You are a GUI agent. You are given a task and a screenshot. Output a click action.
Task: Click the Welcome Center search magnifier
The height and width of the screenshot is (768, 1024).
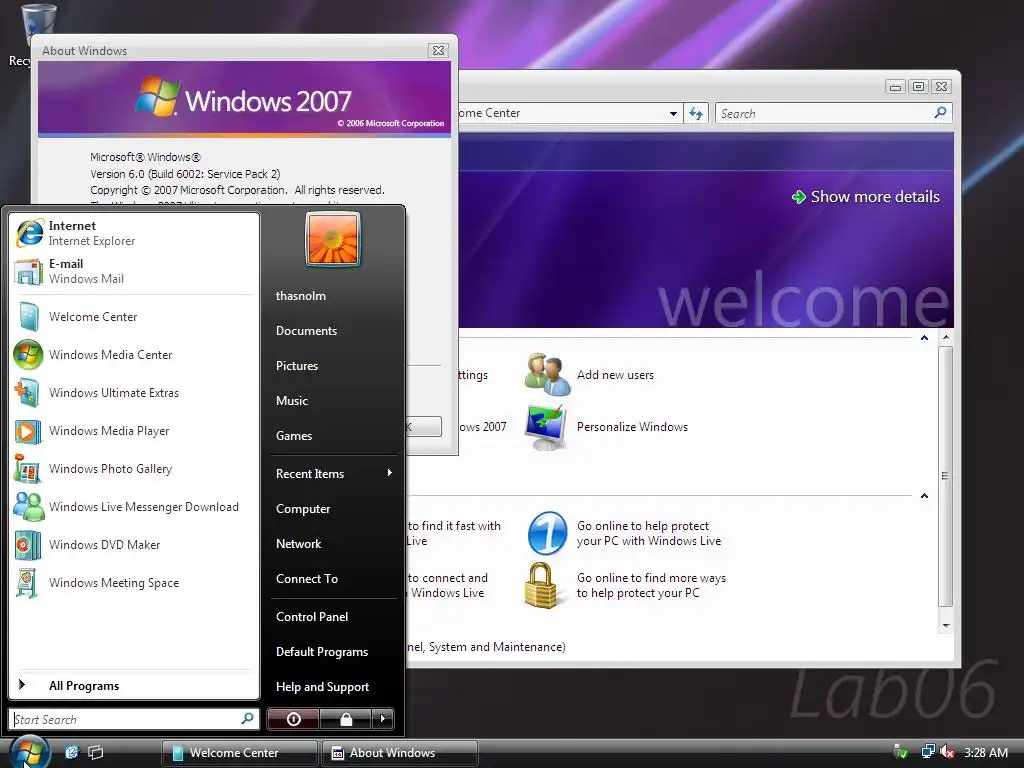pyautogui.click(x=940, y=112)
